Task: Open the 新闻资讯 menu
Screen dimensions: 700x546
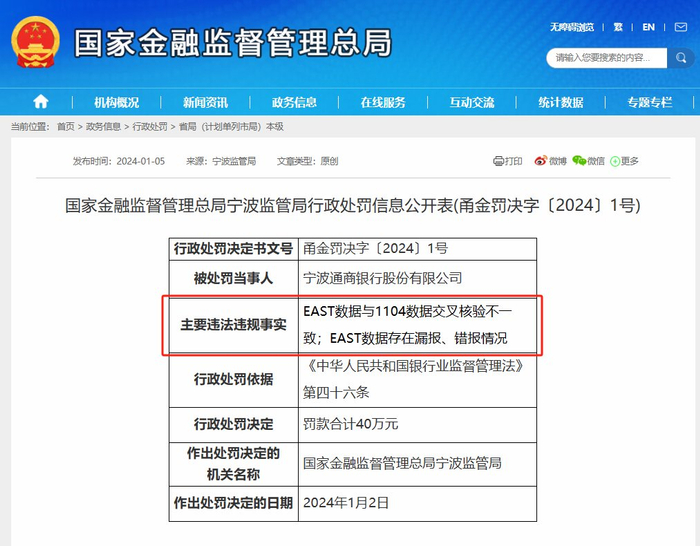Action: point(205,102)
